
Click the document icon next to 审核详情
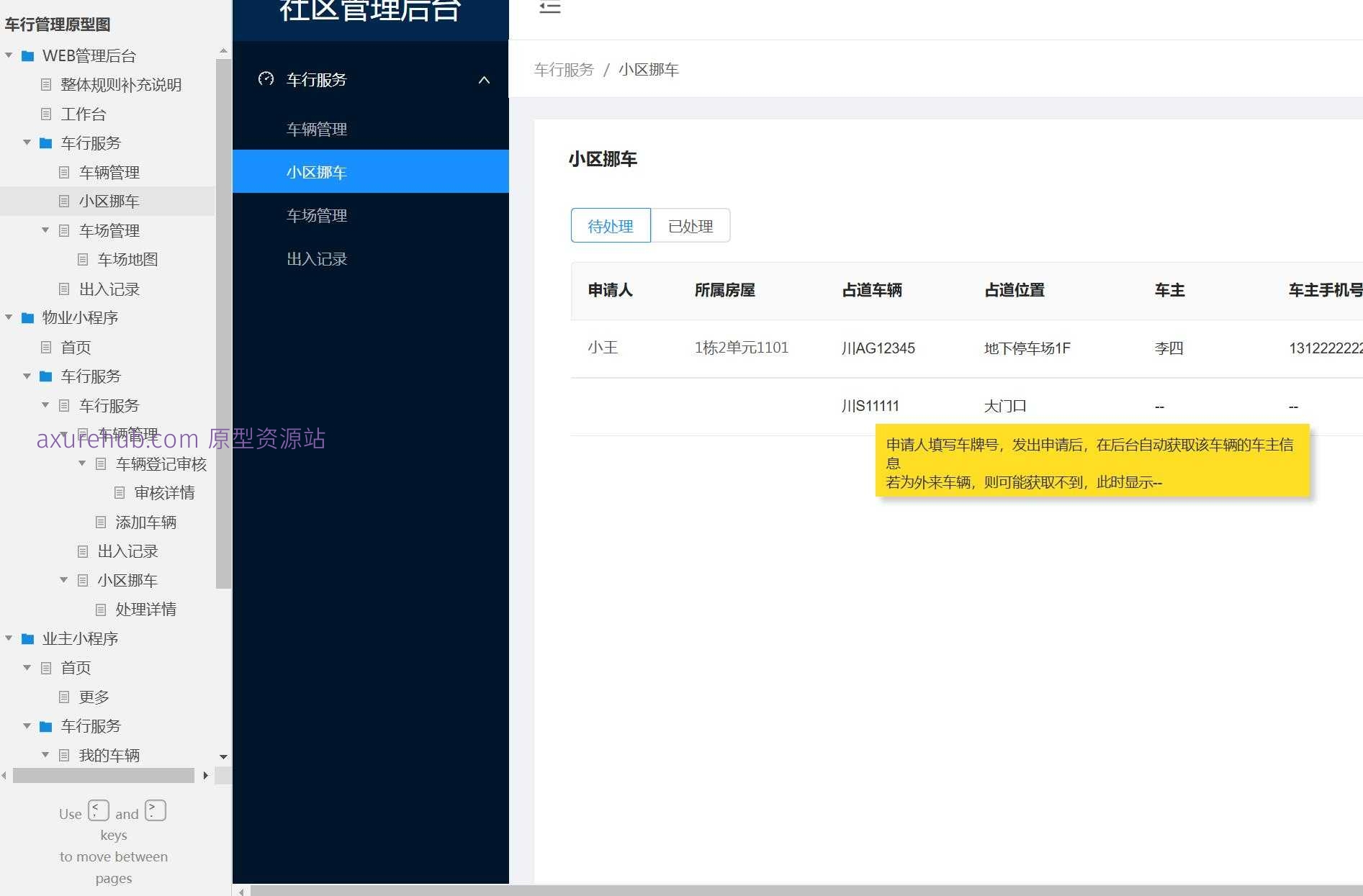tap(119, 492)
